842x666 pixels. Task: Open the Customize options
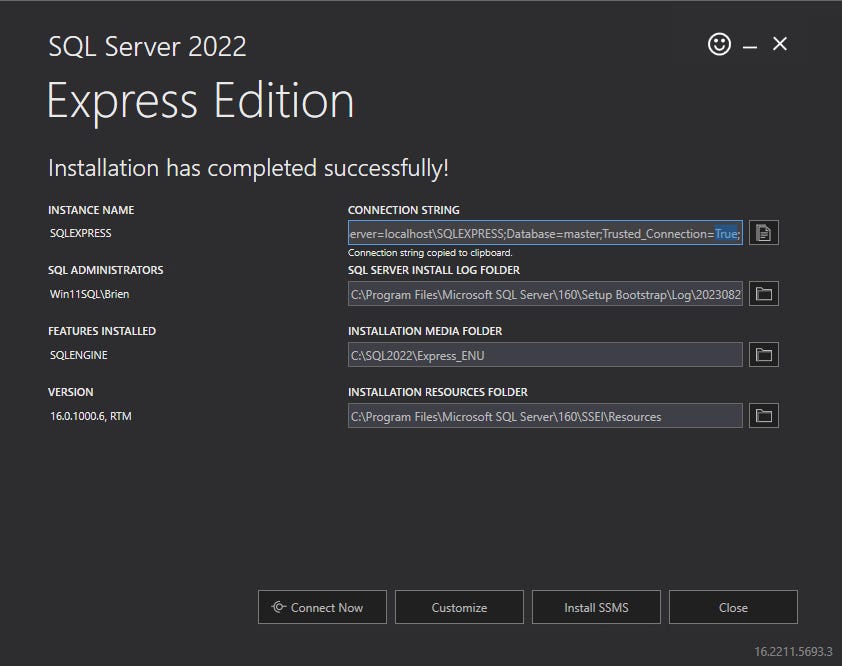[459, 607]
